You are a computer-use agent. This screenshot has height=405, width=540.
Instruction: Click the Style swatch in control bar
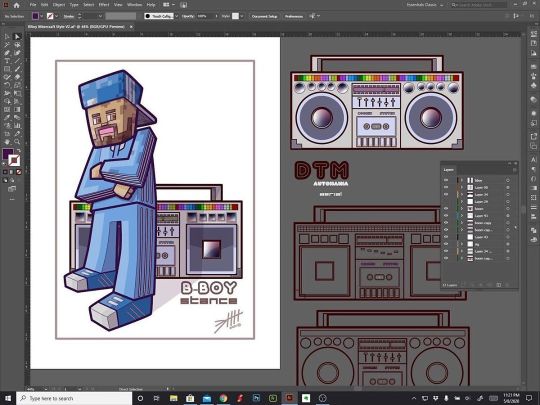point(235,16)
